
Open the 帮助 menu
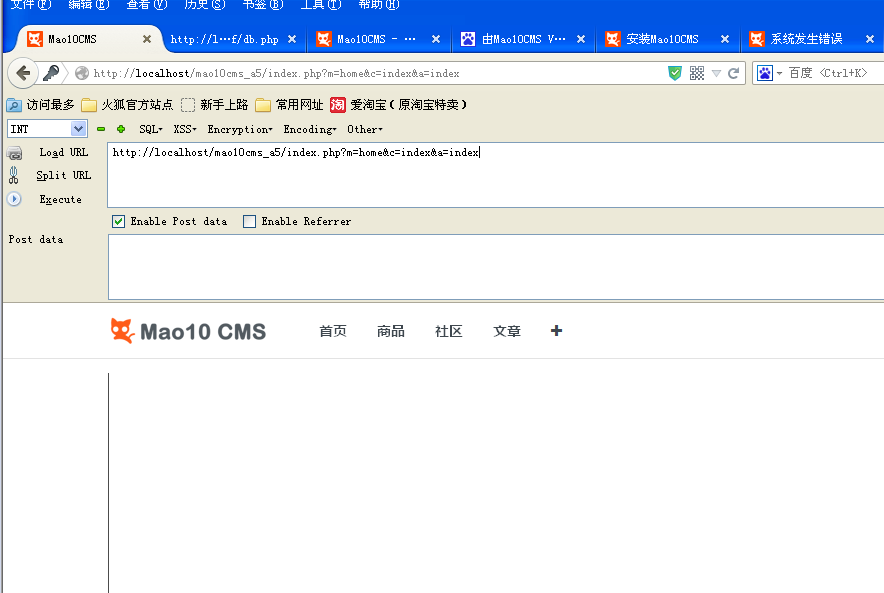(379, 5)
